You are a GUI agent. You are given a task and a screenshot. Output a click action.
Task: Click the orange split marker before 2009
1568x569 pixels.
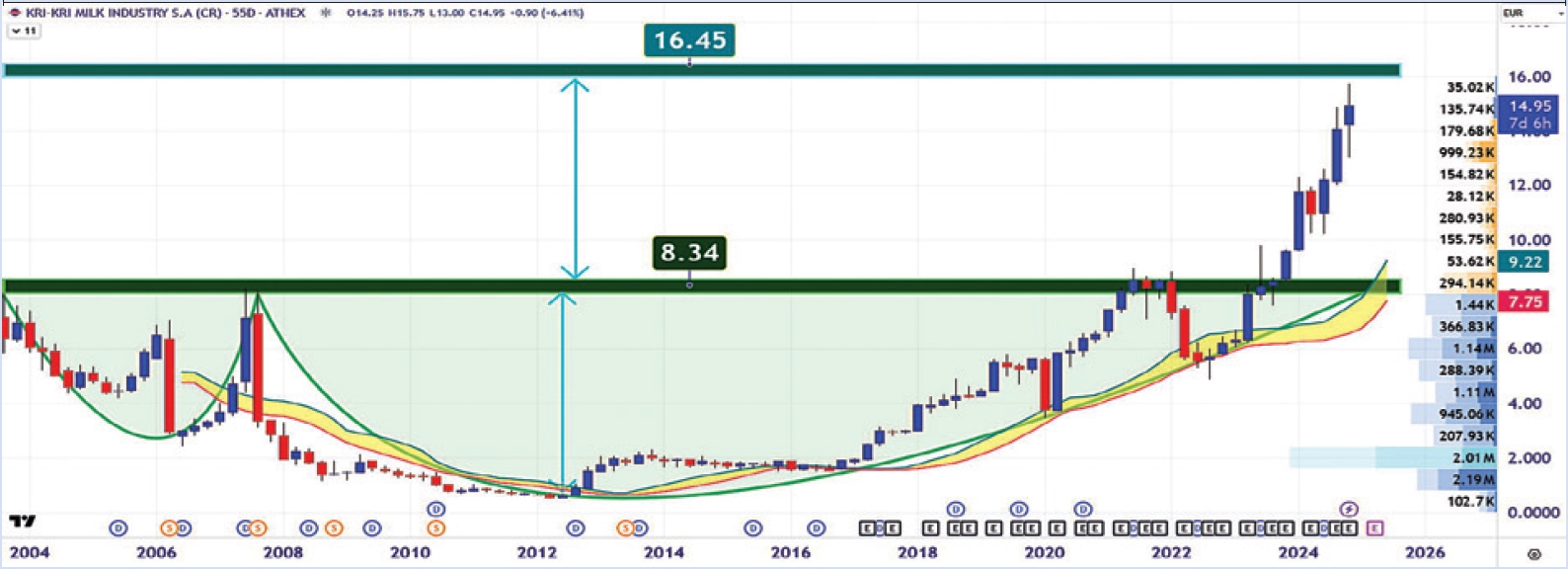click(x=334, y=528)
